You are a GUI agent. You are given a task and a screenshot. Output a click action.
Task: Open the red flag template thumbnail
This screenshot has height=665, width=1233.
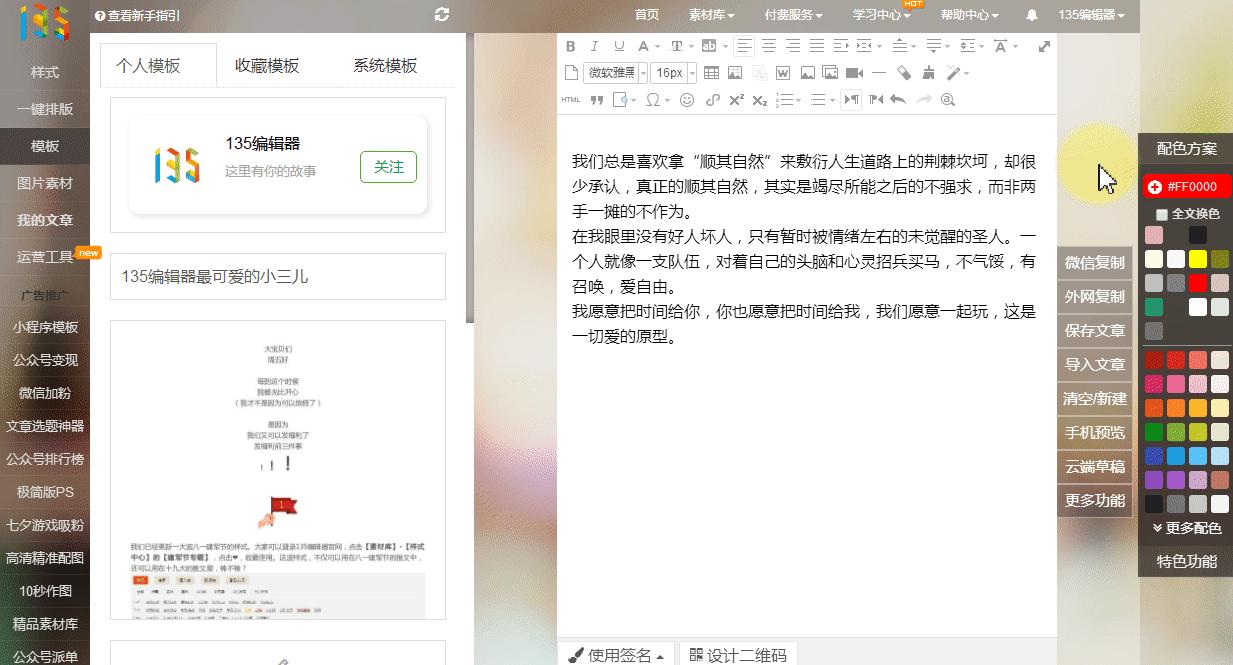point(277,469)
